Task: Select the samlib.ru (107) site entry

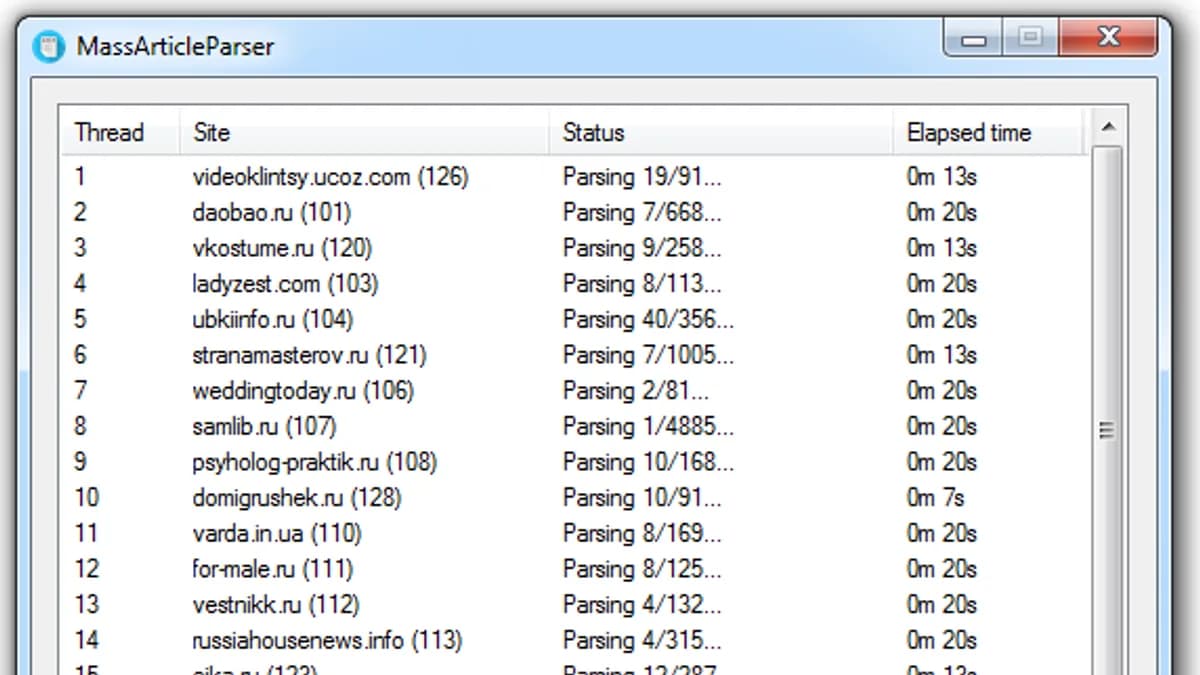Action: [264, 427]
